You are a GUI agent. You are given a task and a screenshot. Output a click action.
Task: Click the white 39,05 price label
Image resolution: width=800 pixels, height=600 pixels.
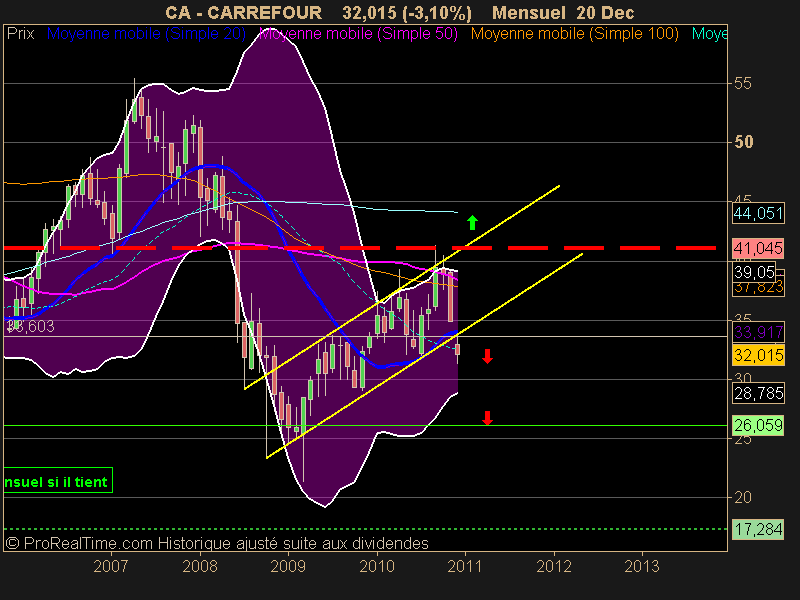pos(754,272)
